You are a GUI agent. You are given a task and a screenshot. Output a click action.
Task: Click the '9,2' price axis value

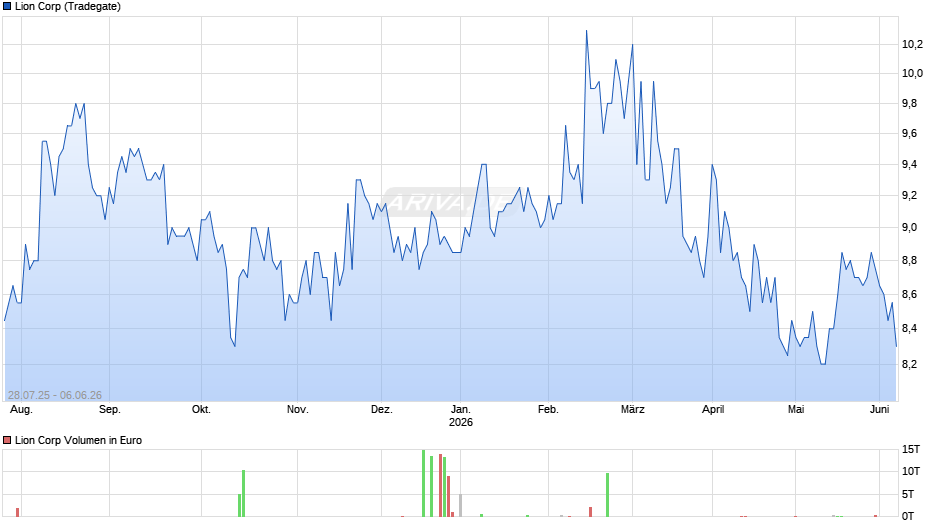tap(909, 196)
